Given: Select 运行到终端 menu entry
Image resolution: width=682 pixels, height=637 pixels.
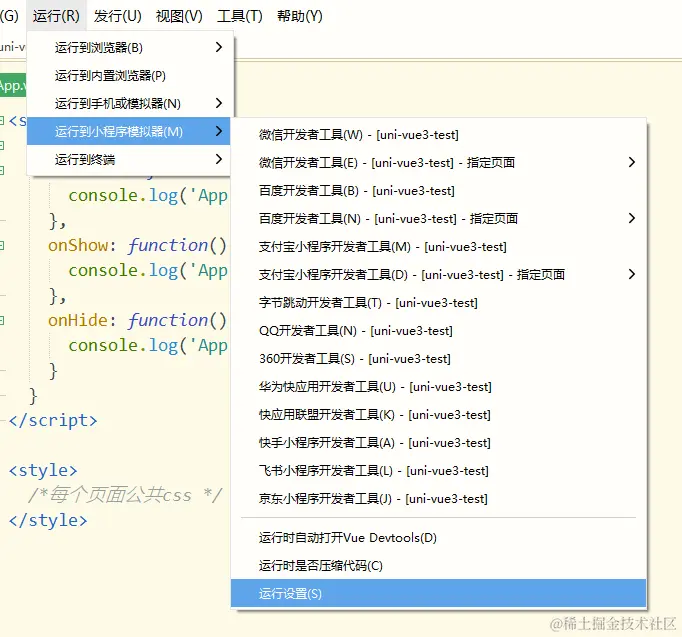Looking at the screenshot, I should [128, 160].
